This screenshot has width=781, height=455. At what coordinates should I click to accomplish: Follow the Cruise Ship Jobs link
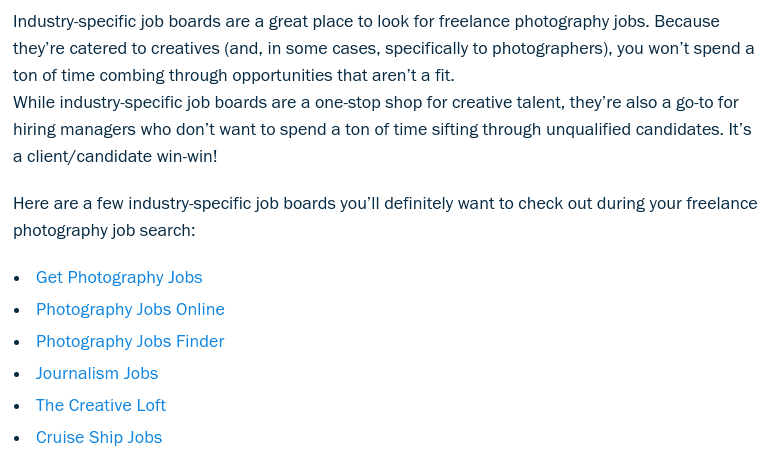coord(99,437)
